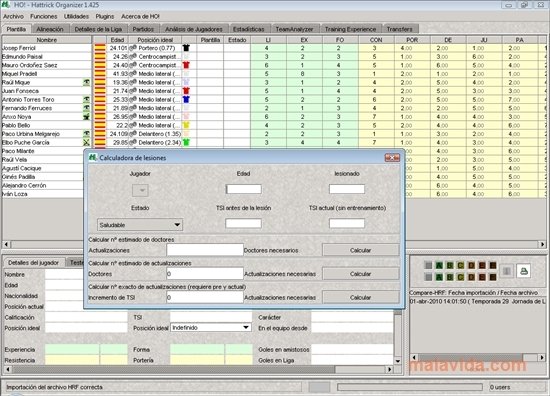The image size is (550, 396).
Task: Switch to the TeamAnalyzer tab
Action: point(294,29)
